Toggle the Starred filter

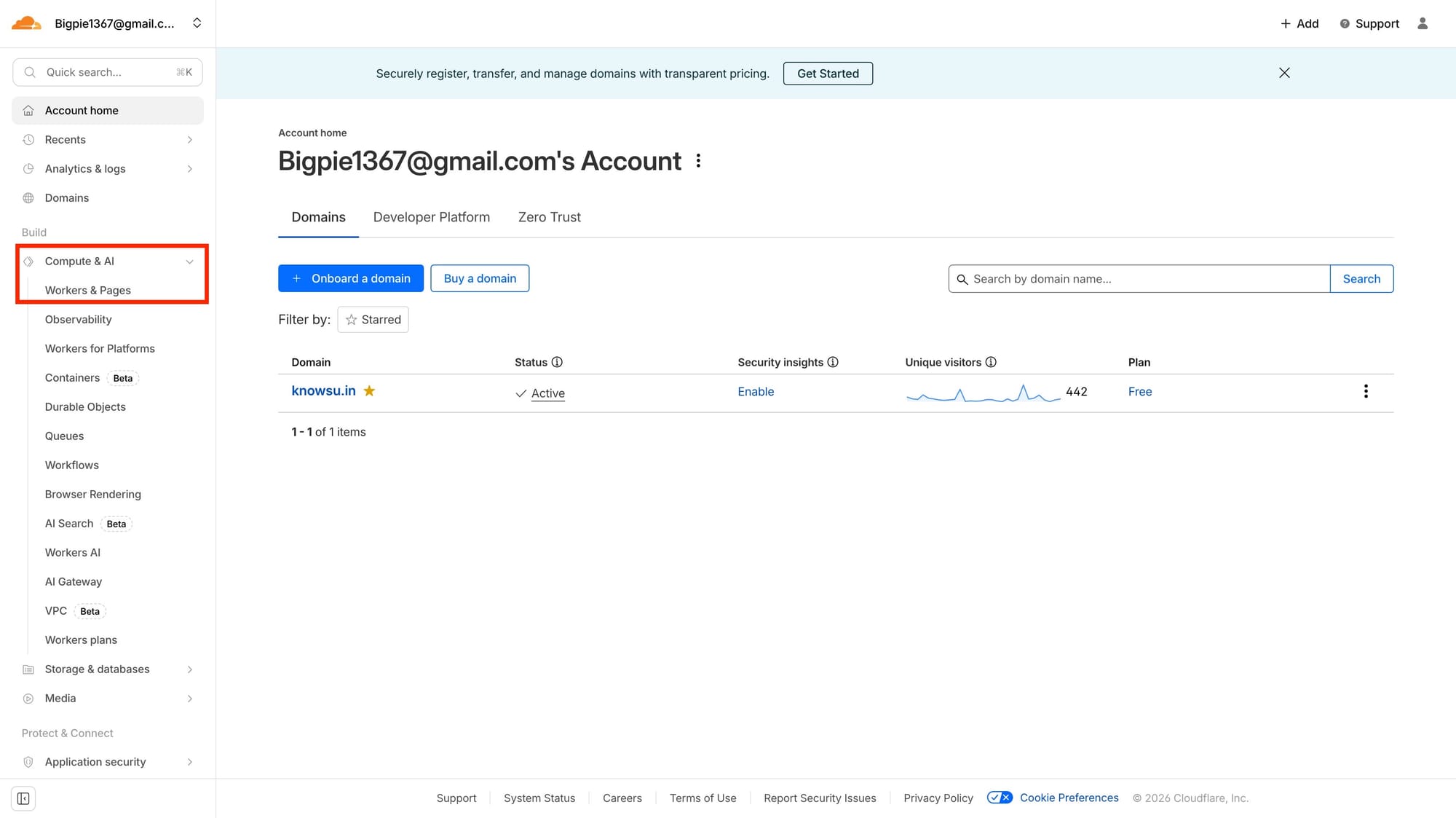point(373,320)
